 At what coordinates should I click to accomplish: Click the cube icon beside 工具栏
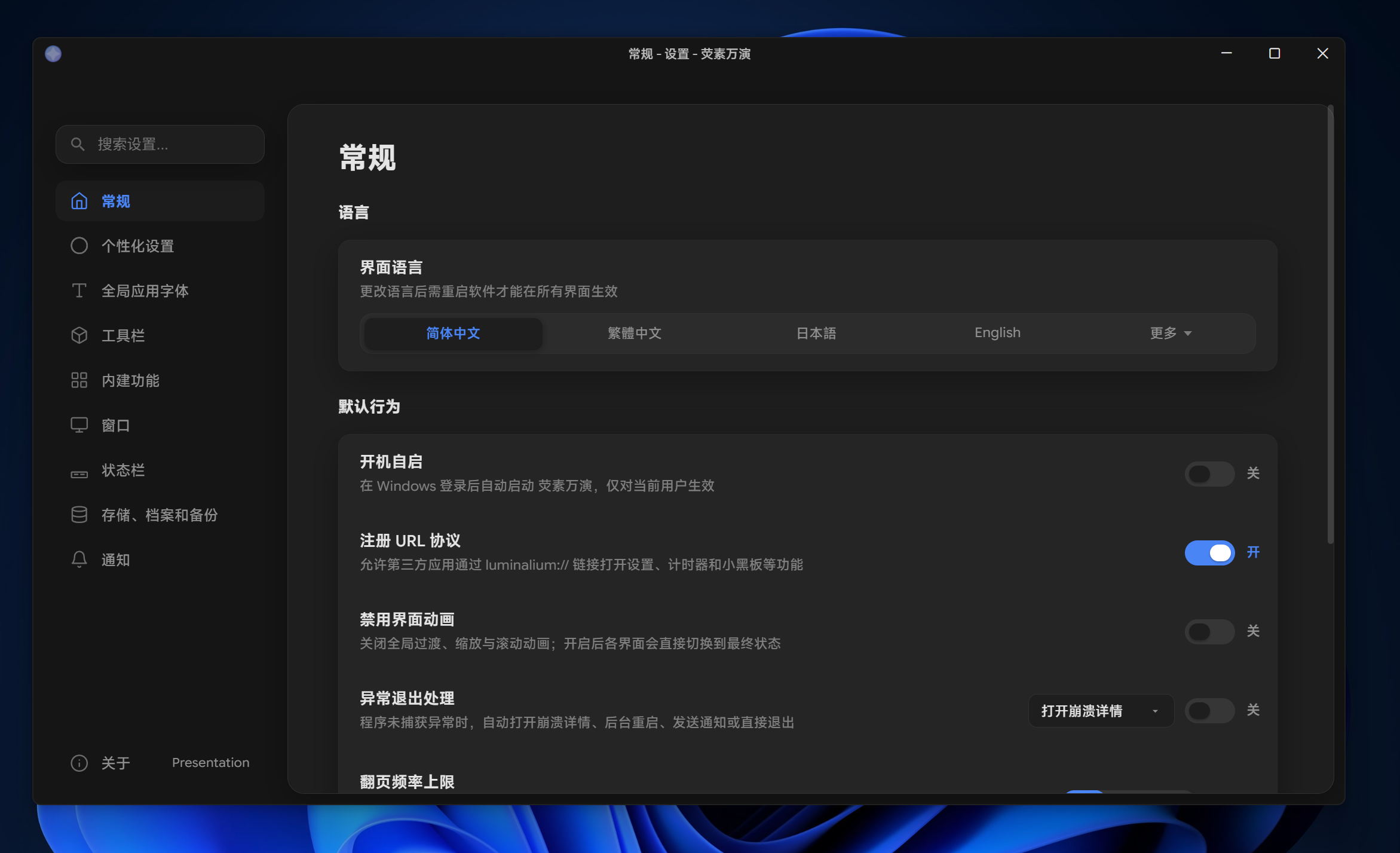point(79,335)
